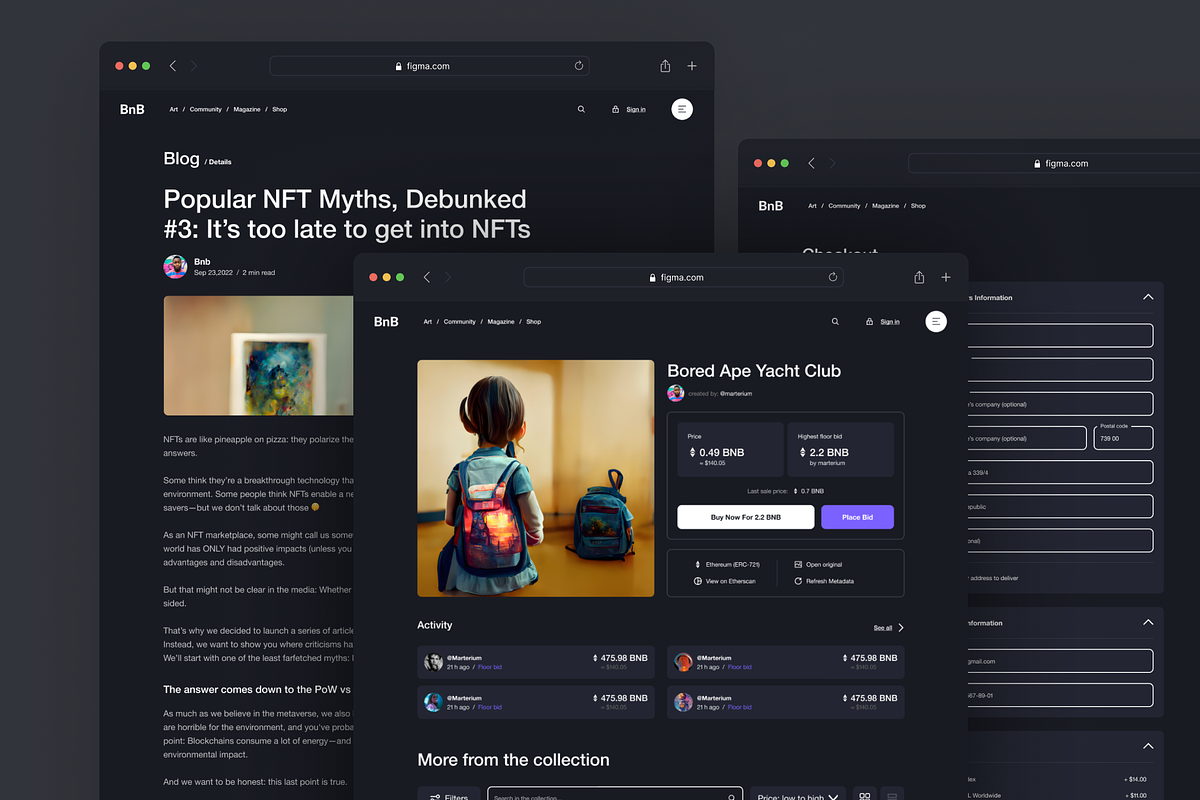Open Community menu on product page
The height and width of the screenshot is (800, 1200).
pos(460,322)
